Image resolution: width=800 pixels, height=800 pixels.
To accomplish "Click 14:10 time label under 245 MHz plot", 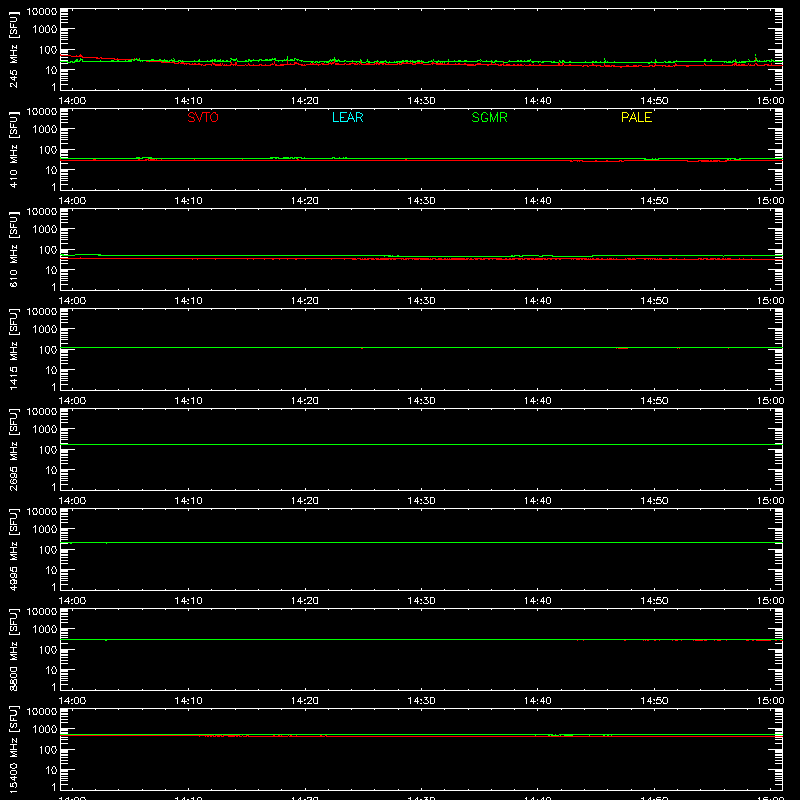I will click(188, 101).
